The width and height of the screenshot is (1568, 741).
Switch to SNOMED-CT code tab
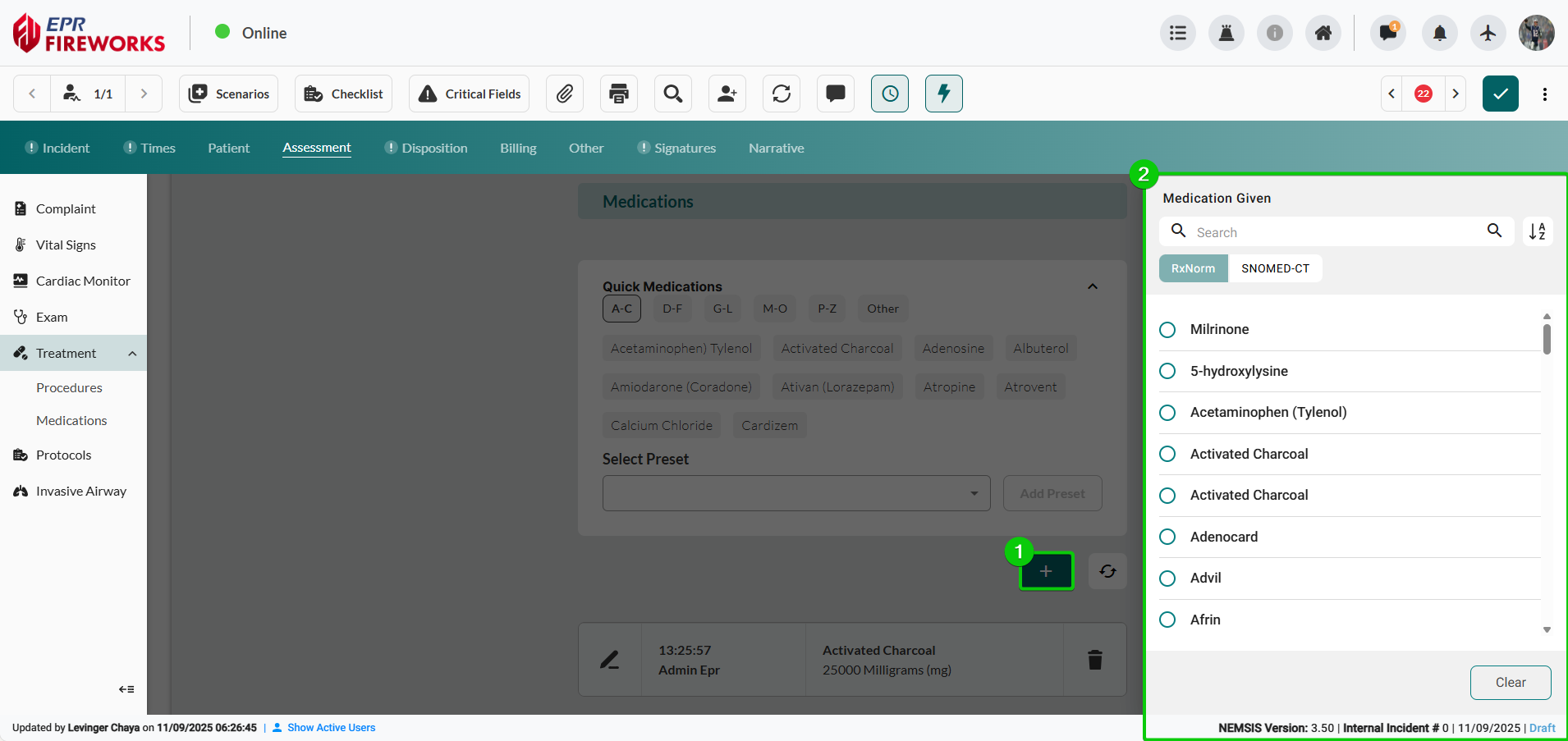coord(1275,268)
